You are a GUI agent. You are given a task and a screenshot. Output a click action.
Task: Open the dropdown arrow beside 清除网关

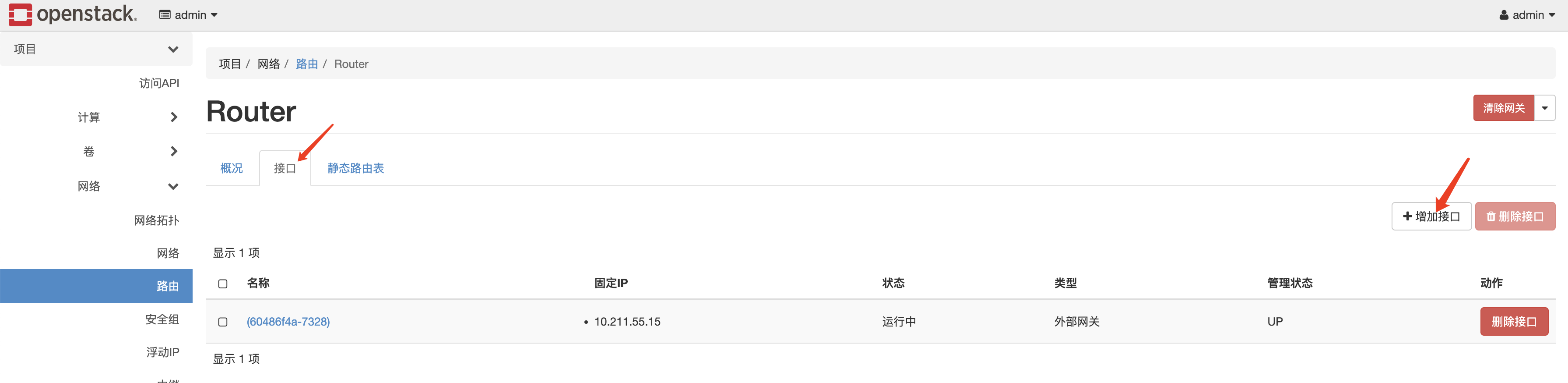coord(1546,107)
